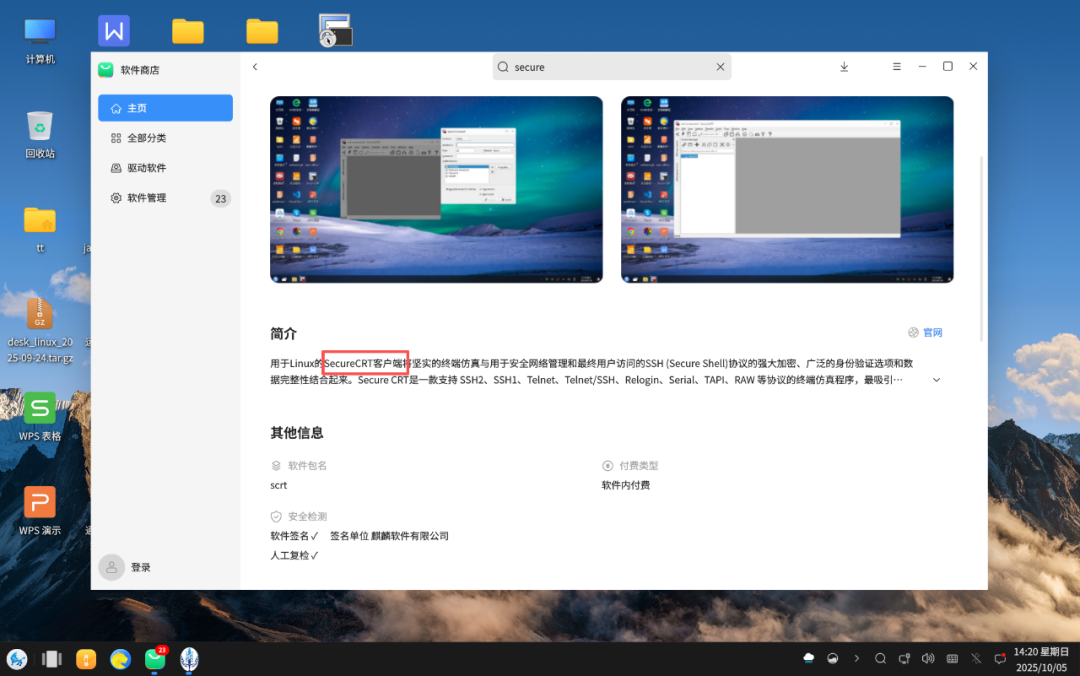This screenshot has height=676, width=1080.
Task: Click the 软件包名 label
Action: [307, 466]
